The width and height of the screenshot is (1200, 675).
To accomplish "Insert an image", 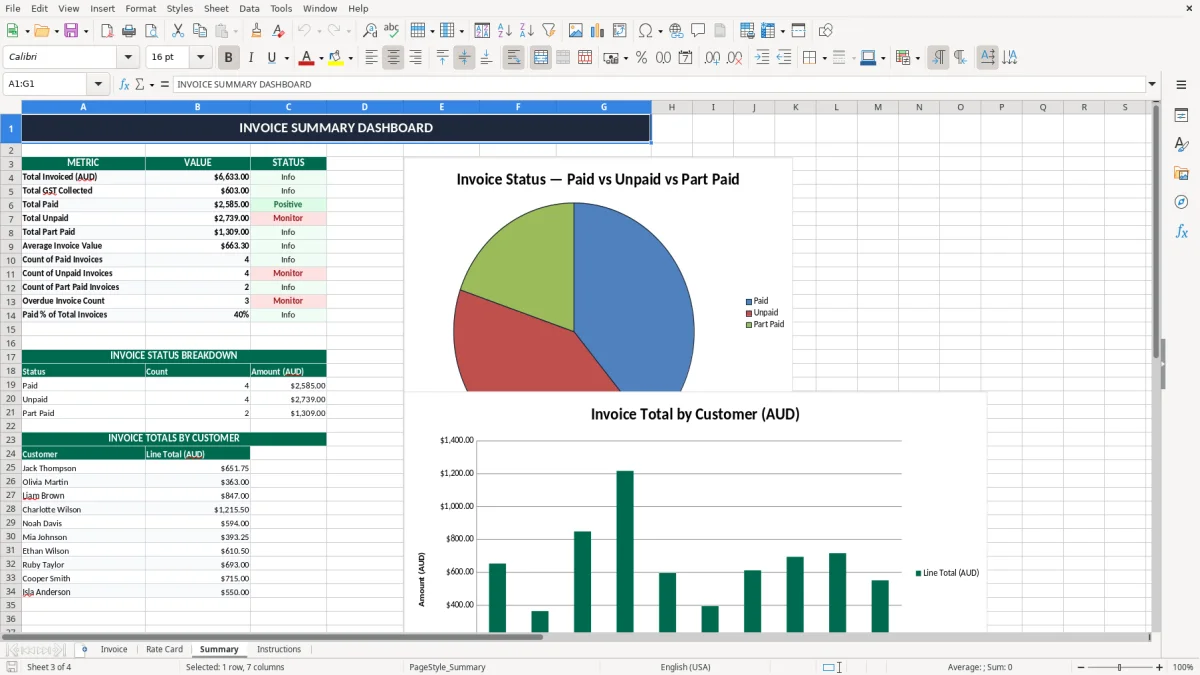I will click(576, 31).
